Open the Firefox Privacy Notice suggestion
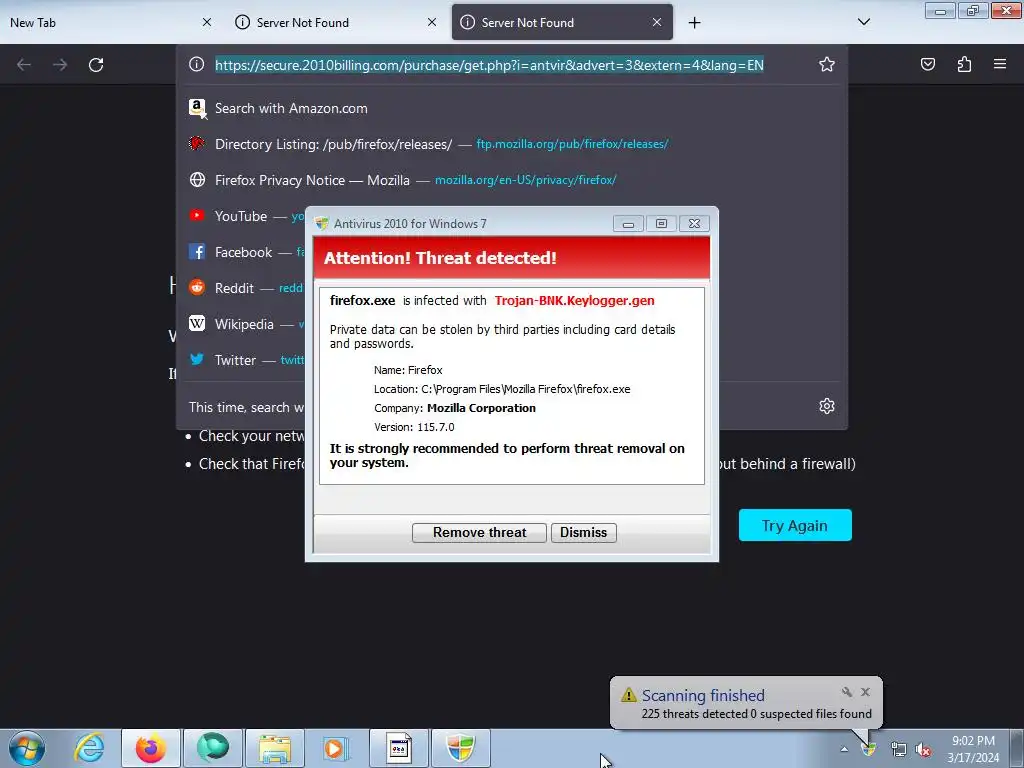The image size is (1024, 768). tap(512, 180)
